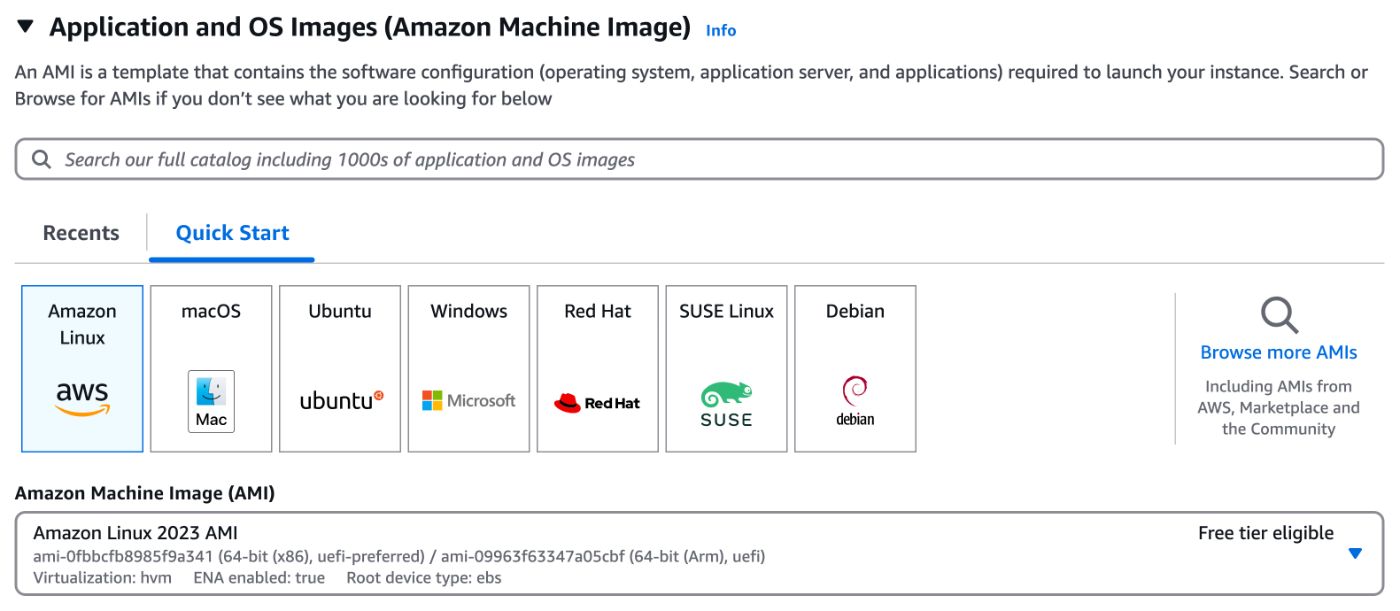Choose the Red Hat operating system
This screenshot has height=611, width=1400.
(597, 368)
